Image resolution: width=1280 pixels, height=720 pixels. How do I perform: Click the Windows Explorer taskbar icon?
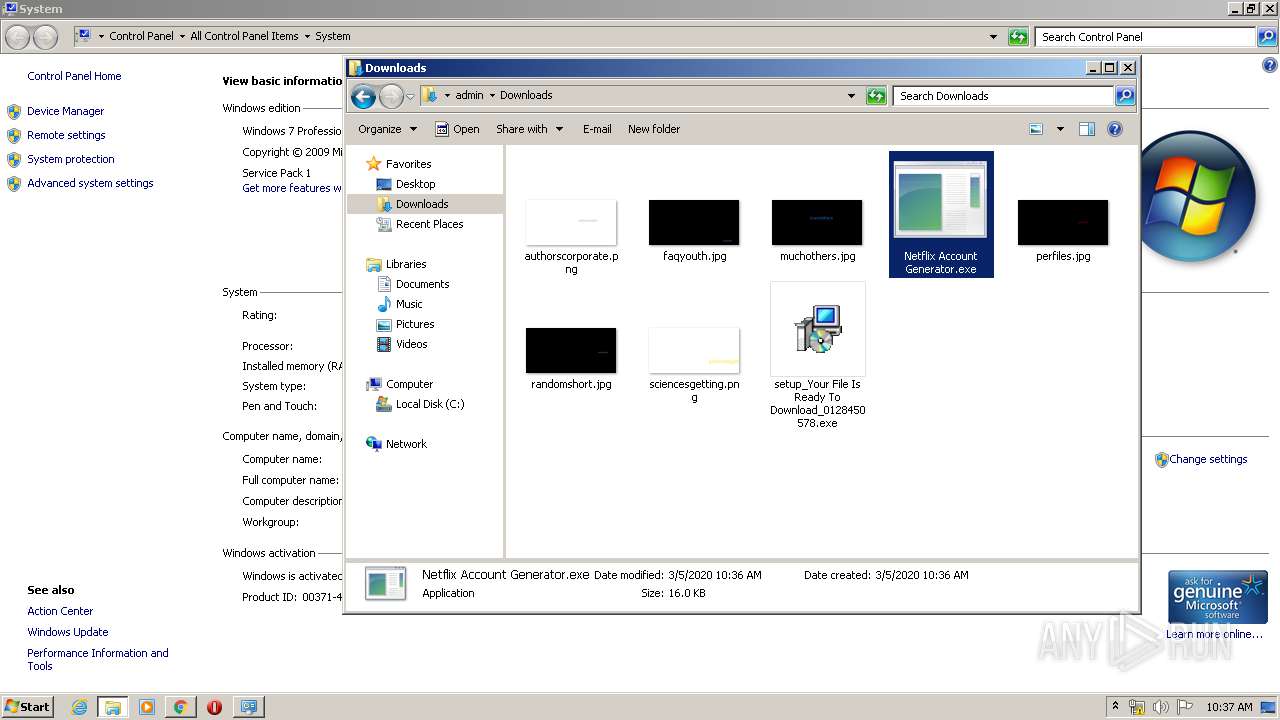[x=113, y=707]
